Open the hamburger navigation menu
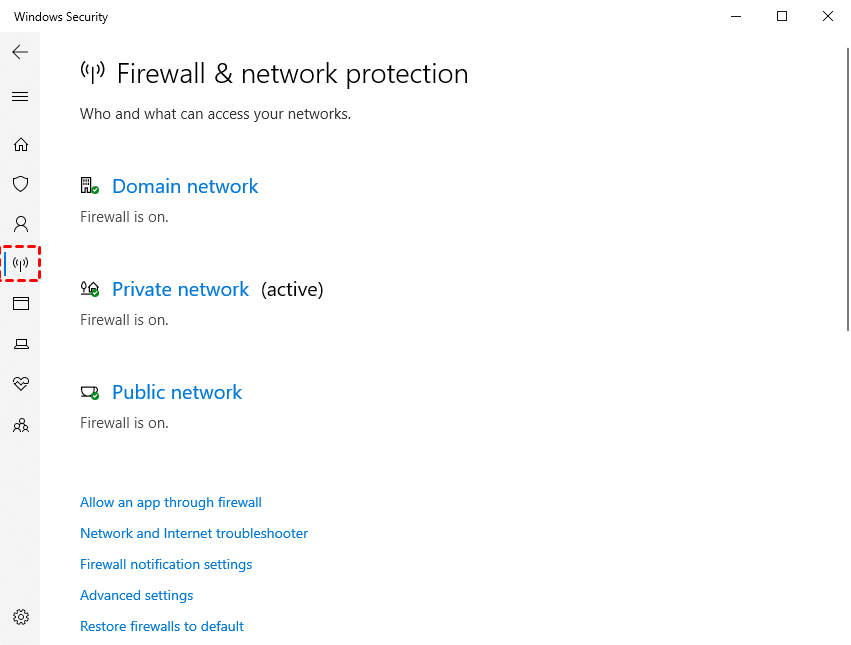The width and height of the screenshot is (851, 645). 20,97
